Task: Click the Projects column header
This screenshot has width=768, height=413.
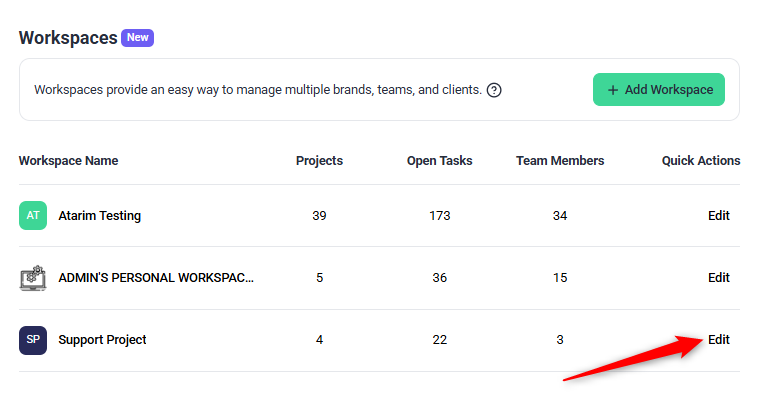Action: coord(319,161)
